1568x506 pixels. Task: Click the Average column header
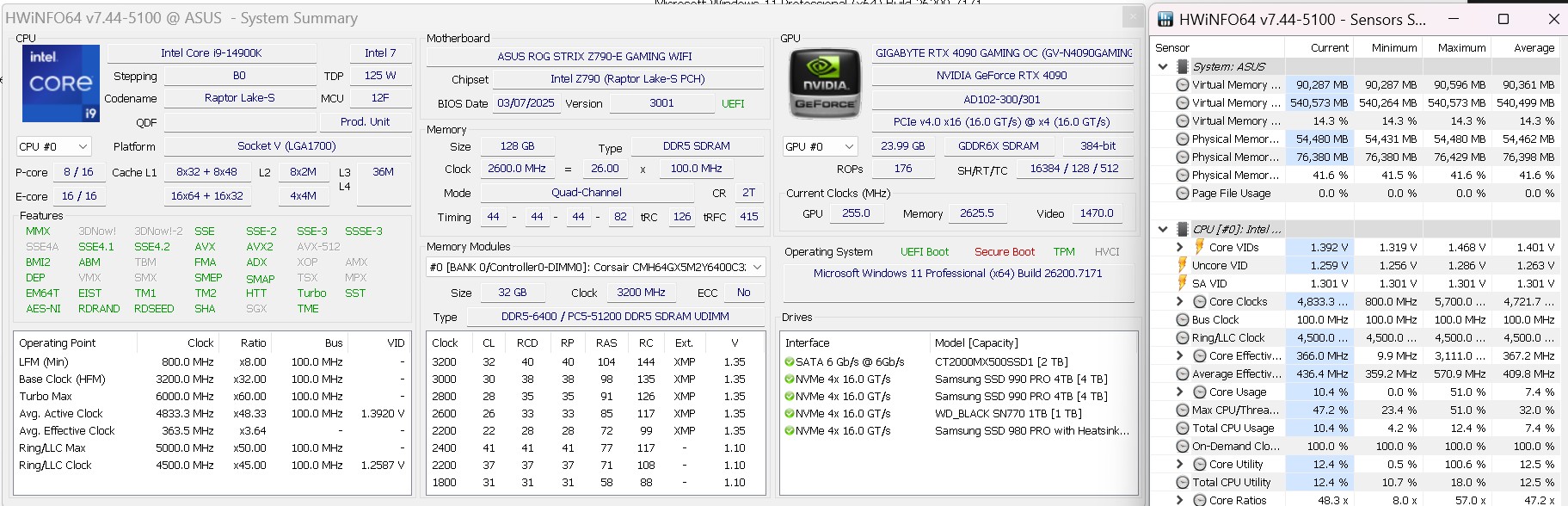click(1525, 48)
